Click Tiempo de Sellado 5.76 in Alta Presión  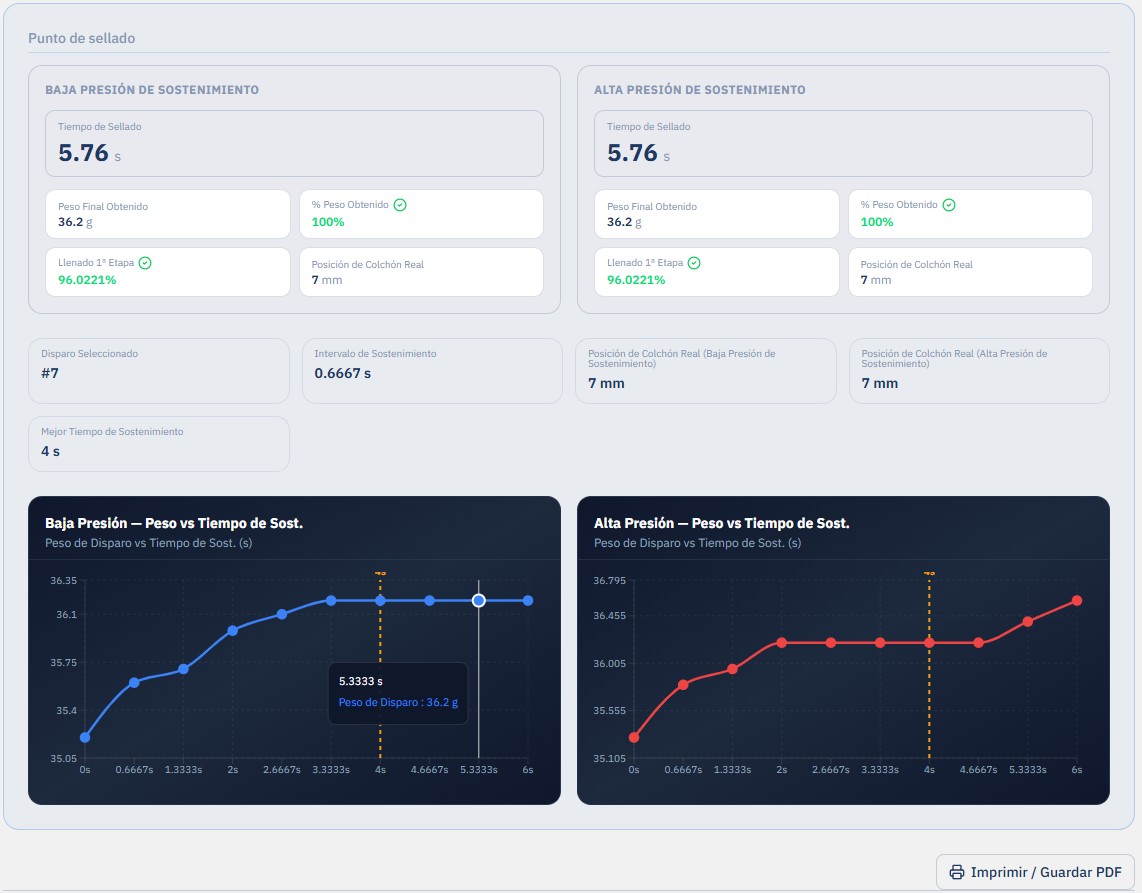tap(843, 143)
